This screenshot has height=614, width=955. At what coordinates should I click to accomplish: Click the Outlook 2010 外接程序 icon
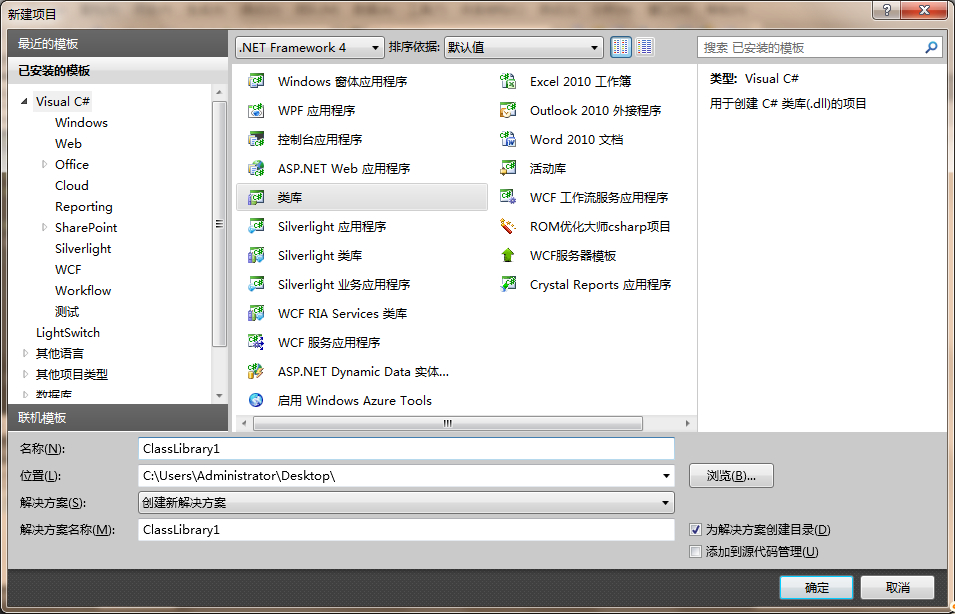click(x=508, y=111)
